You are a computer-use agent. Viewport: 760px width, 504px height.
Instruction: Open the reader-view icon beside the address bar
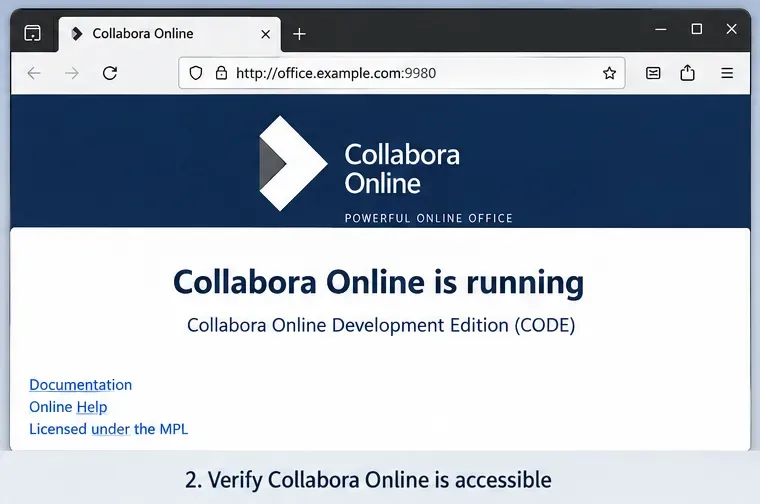point(653,73)
